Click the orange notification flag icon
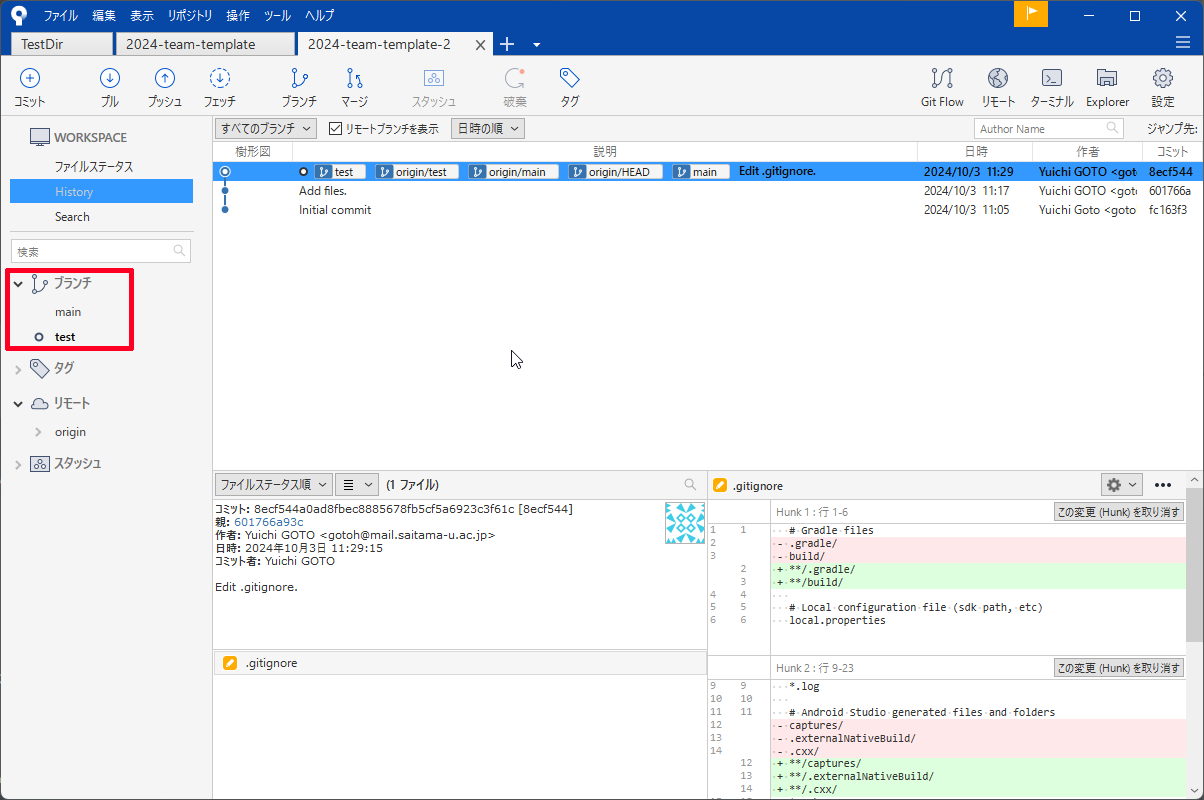 [1031, 14]
